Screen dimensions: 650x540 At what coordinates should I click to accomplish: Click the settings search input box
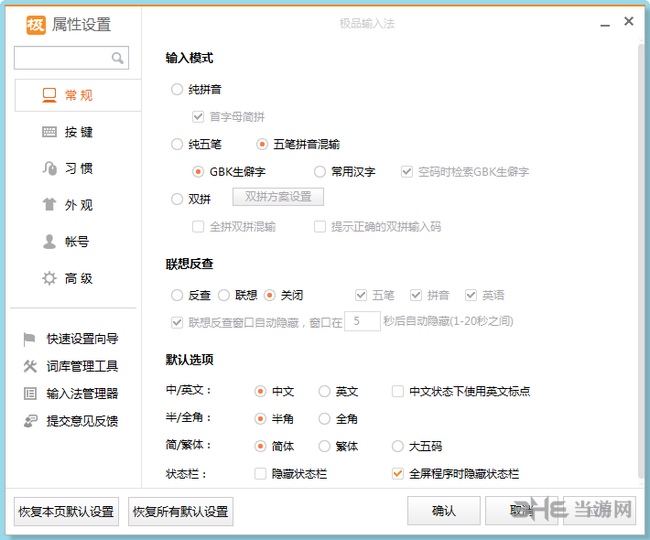(x=71, y=58)
